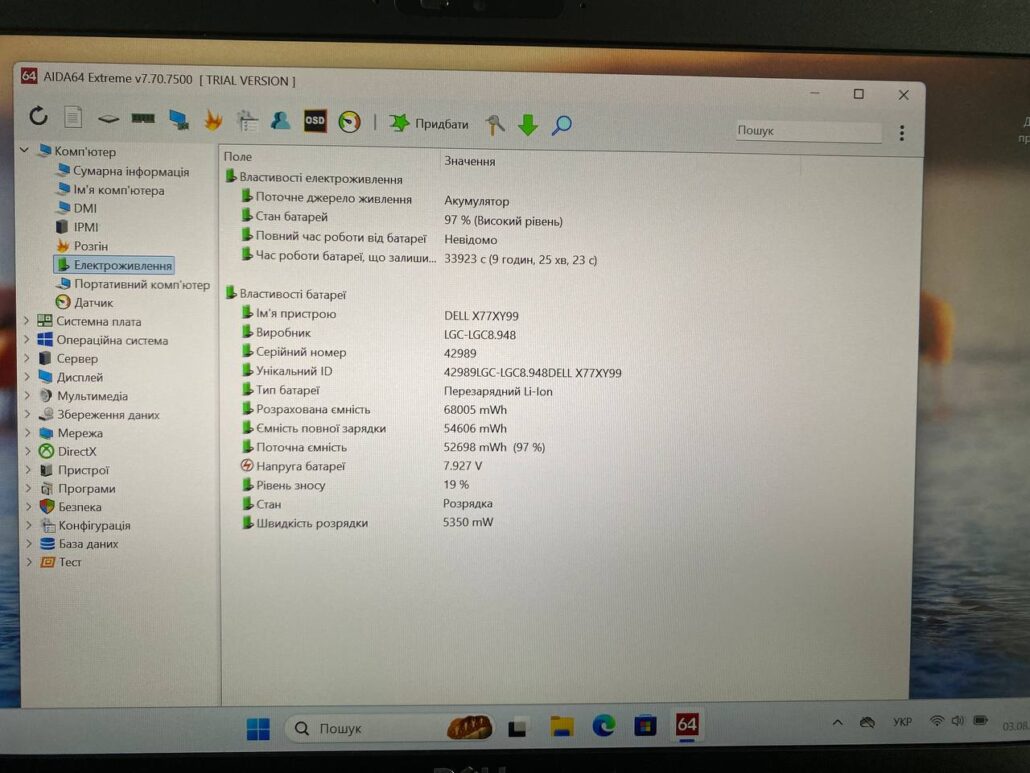1030x773 pixels.
Task: Click the green download arrow icon
Action: tap(527, 125)
